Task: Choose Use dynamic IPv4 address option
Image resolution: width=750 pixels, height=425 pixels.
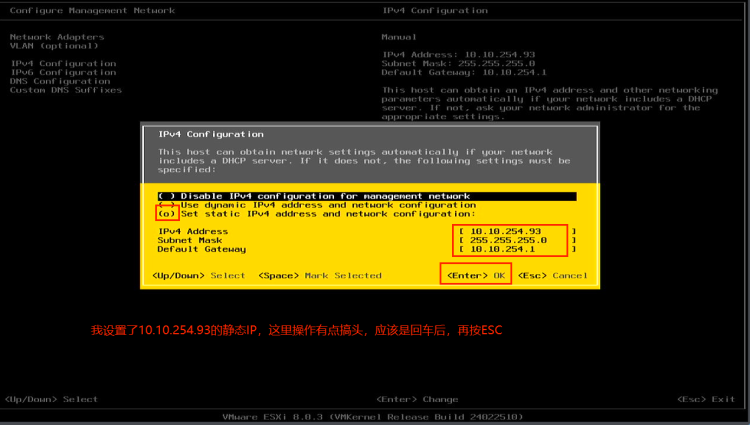Action: click(317, 205)
